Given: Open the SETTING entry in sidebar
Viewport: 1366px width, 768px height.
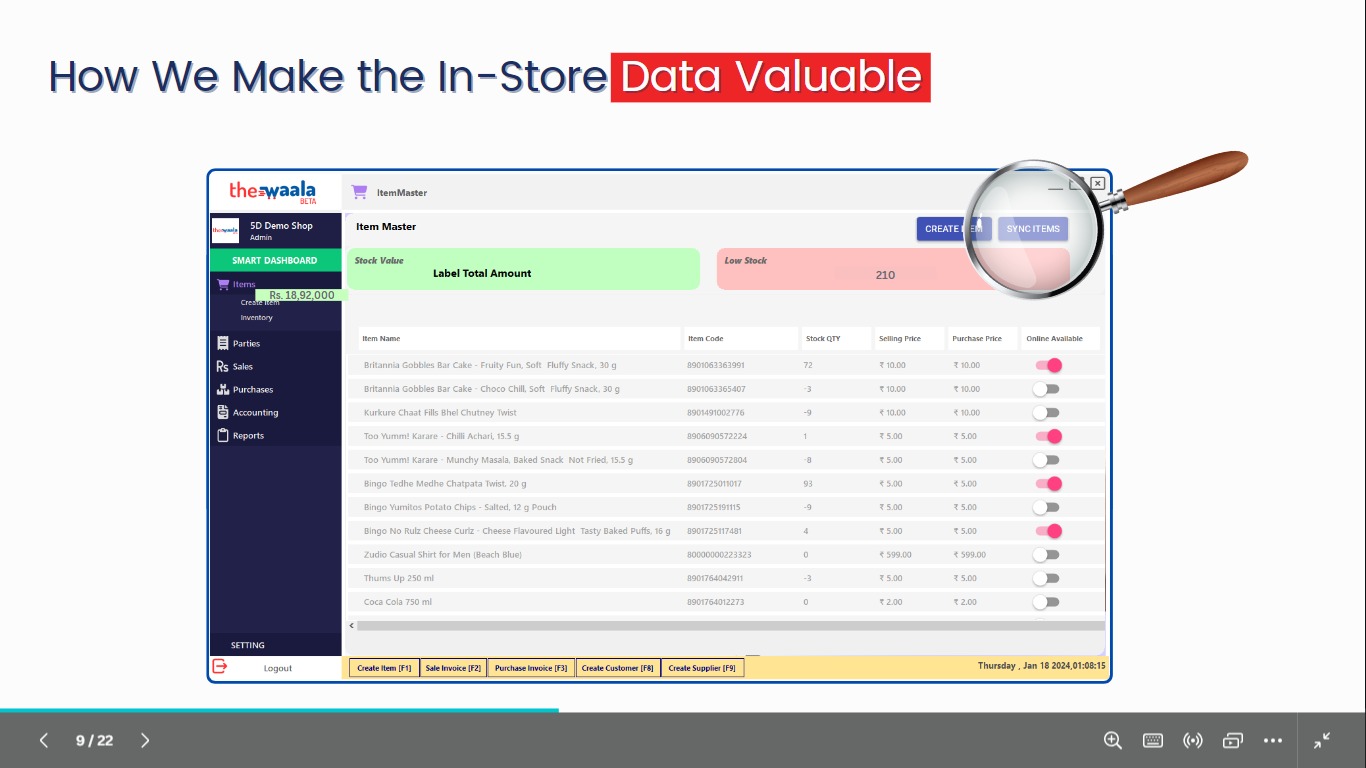Looking at the screenshot, I should pyautogui.click(x=248, y=645).
